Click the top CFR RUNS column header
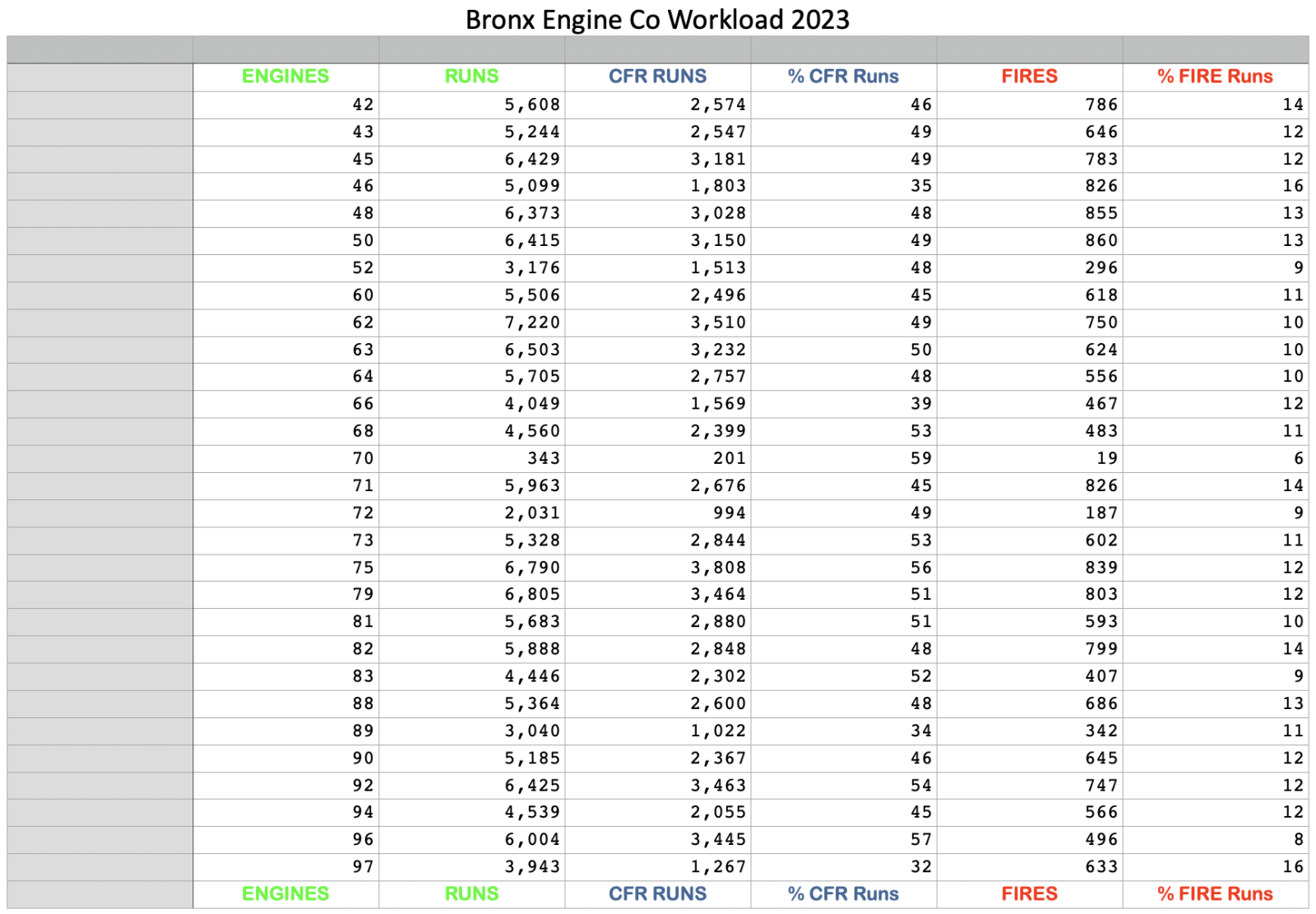The image size is (1316, 914). click(657, 77)
